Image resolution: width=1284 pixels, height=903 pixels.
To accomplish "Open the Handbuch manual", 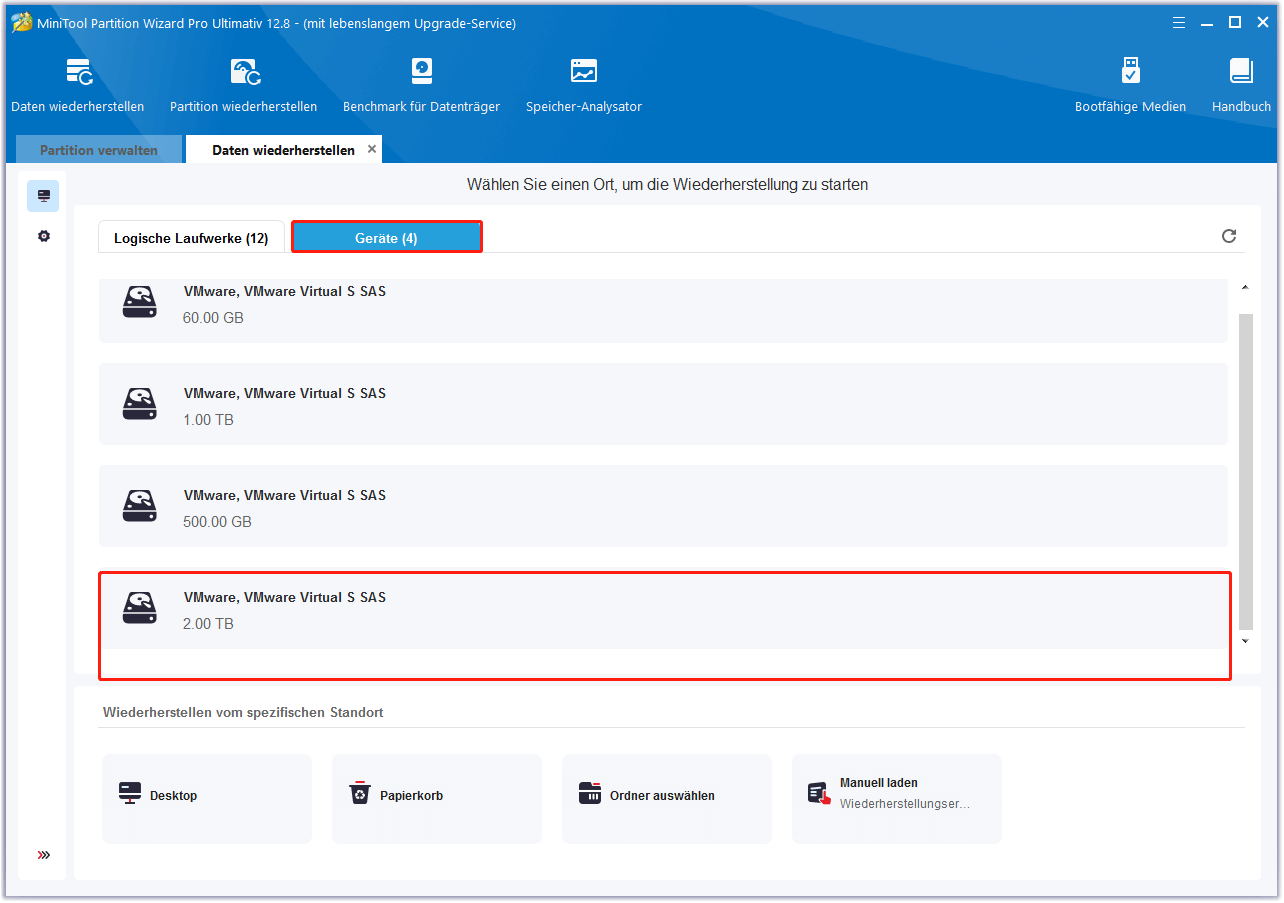I will coord(1241,72).
